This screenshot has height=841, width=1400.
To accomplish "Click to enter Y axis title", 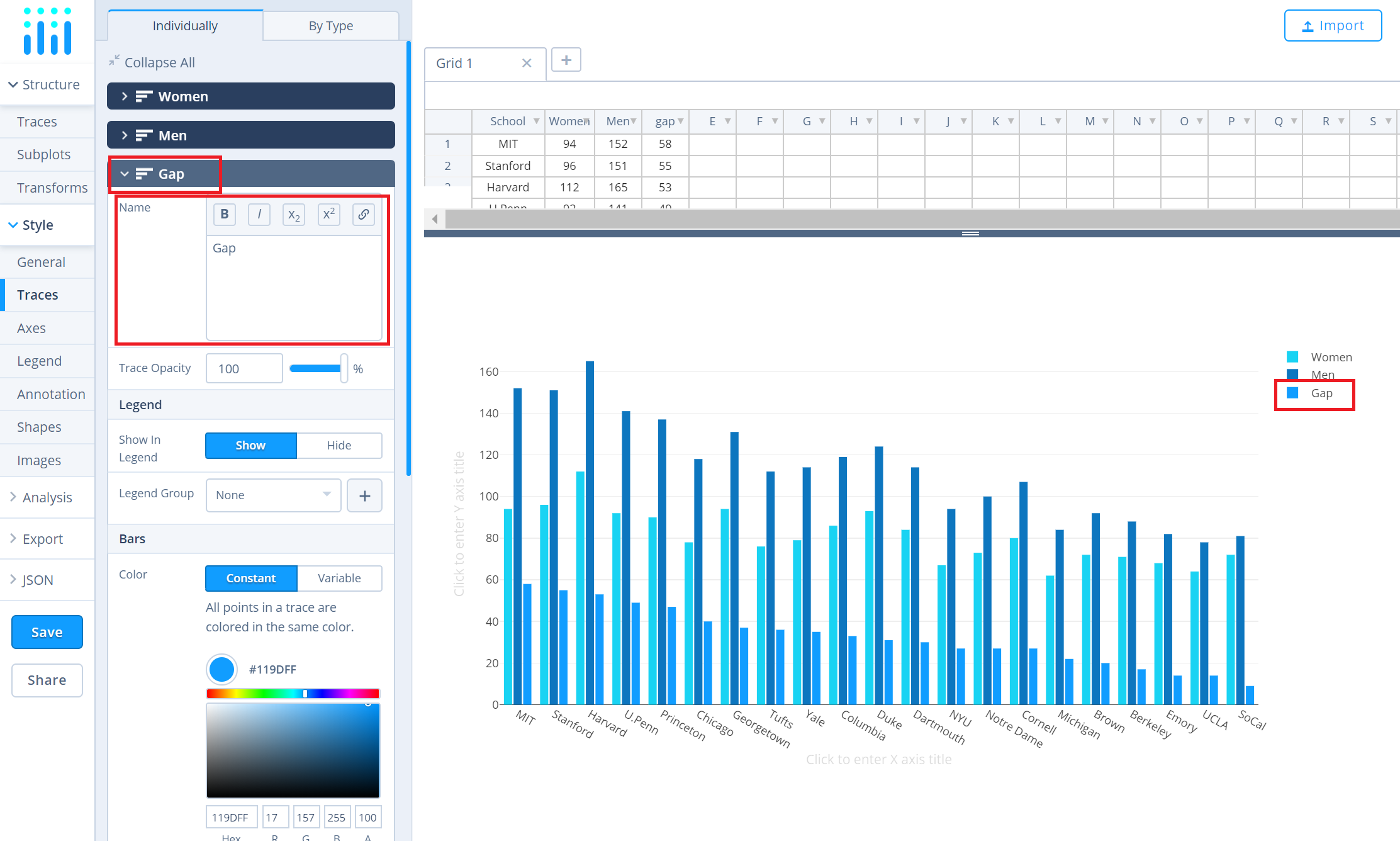I will click(459, 524).
